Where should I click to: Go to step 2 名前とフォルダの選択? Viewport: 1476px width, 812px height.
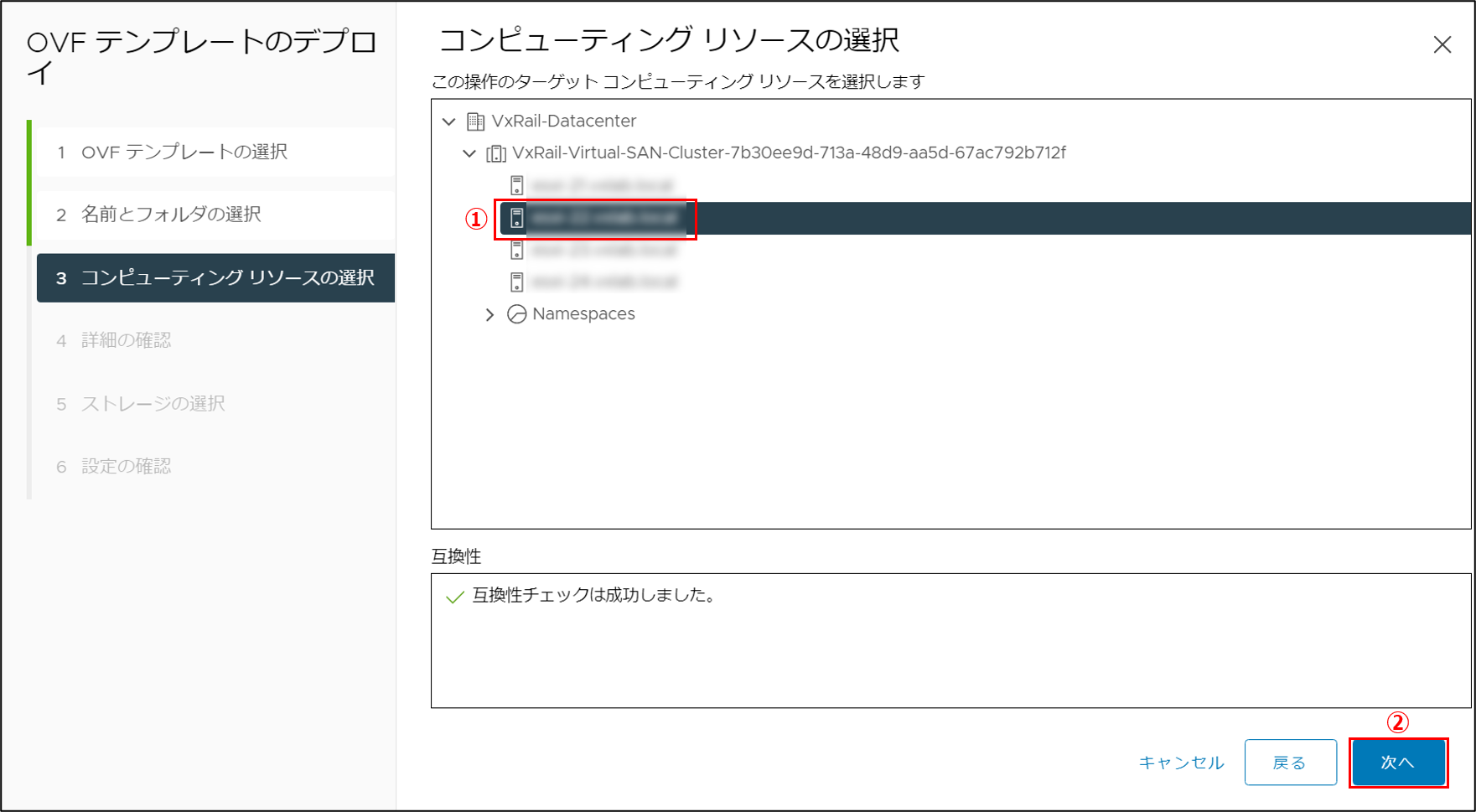[214, 215]
